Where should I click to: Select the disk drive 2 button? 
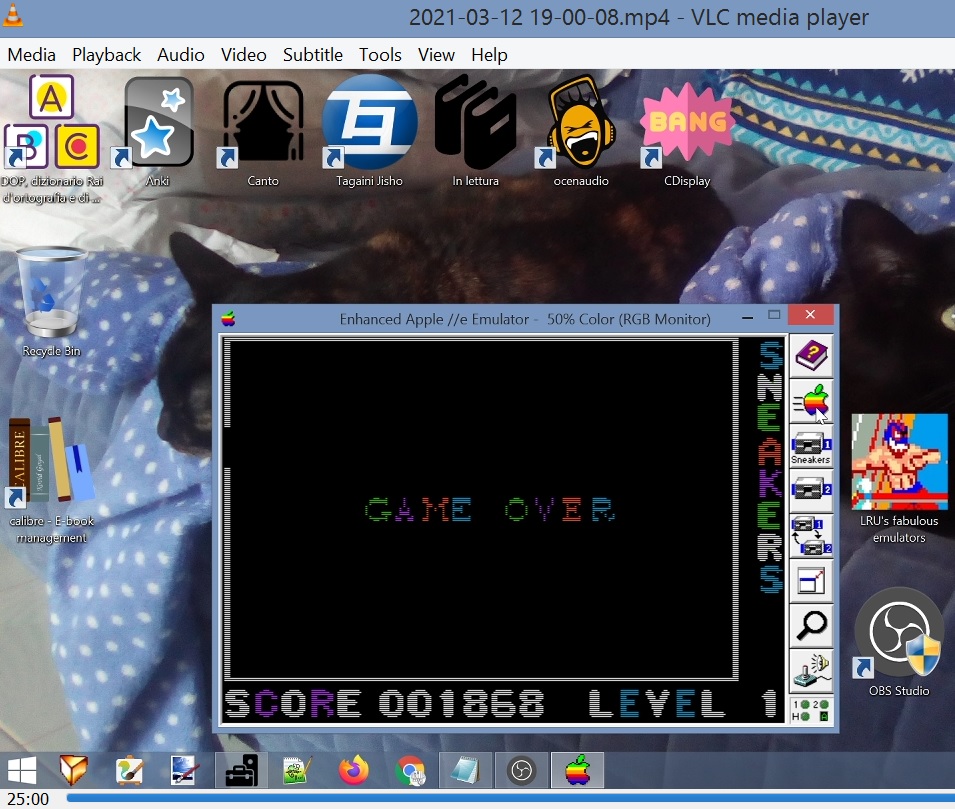811,489
